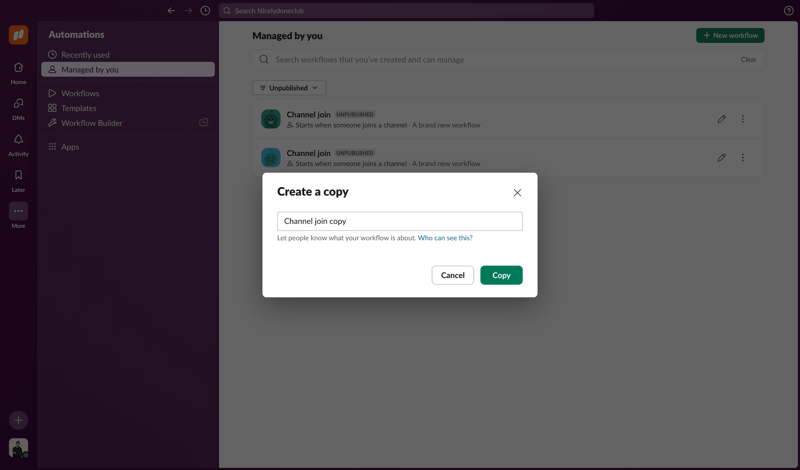Open the user profile avatar

tap(18, 448)
